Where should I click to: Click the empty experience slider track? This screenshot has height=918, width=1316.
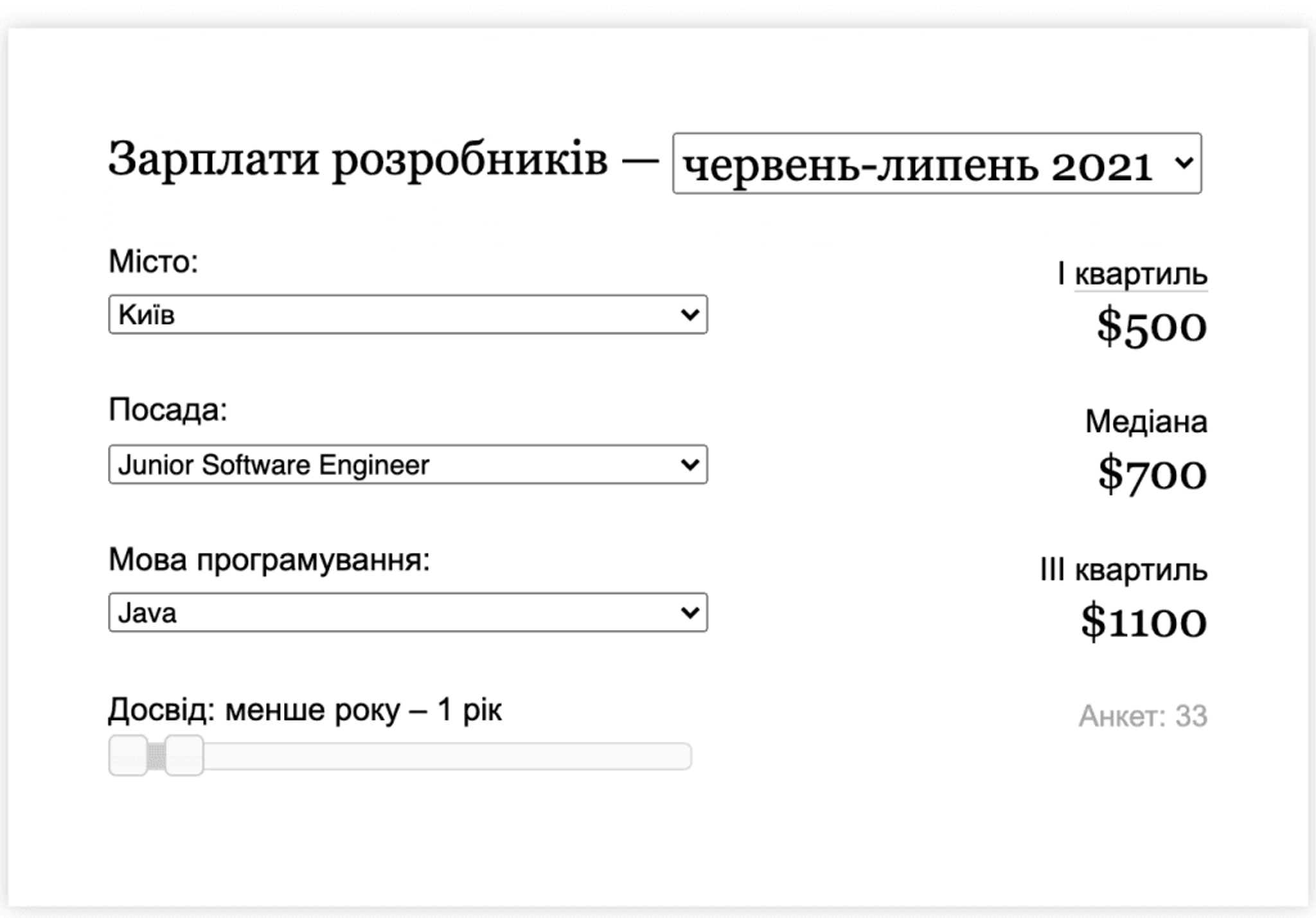click(x=450, y=757)
